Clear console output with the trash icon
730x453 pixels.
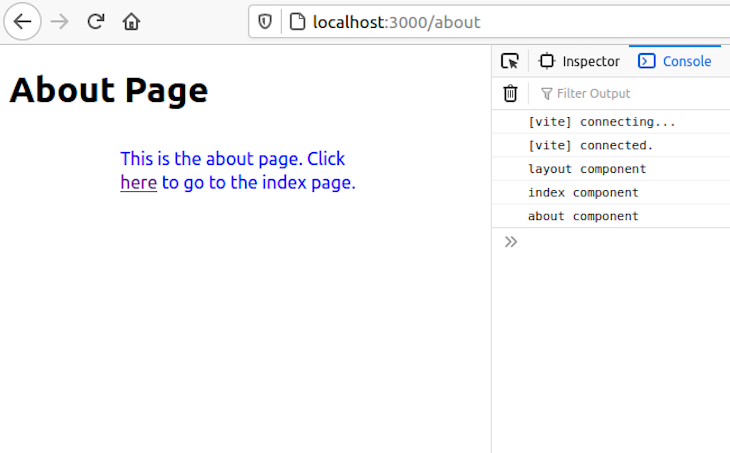click(x=510, y=93)
